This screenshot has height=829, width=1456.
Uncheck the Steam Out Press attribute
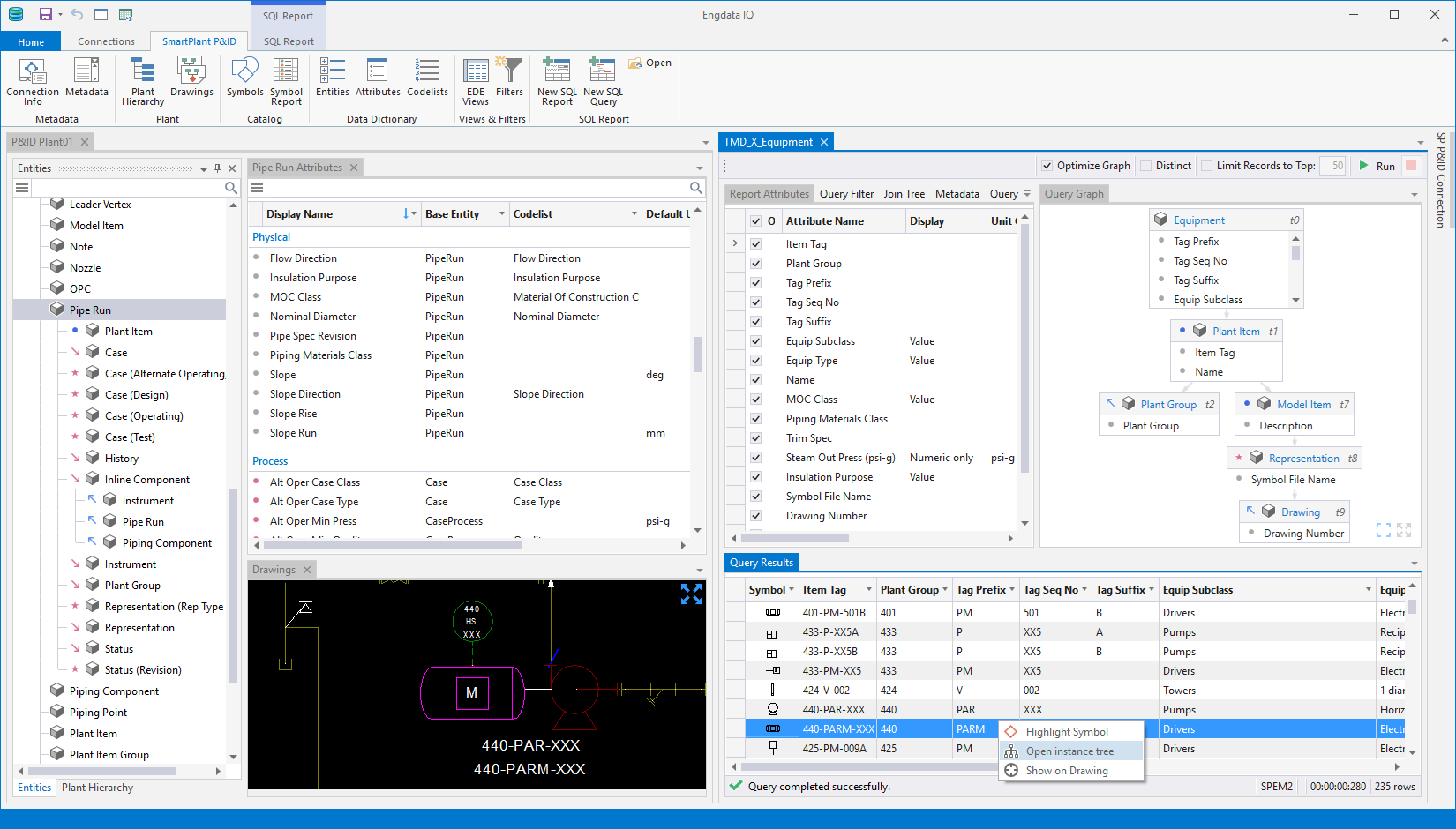coord(756,457)
